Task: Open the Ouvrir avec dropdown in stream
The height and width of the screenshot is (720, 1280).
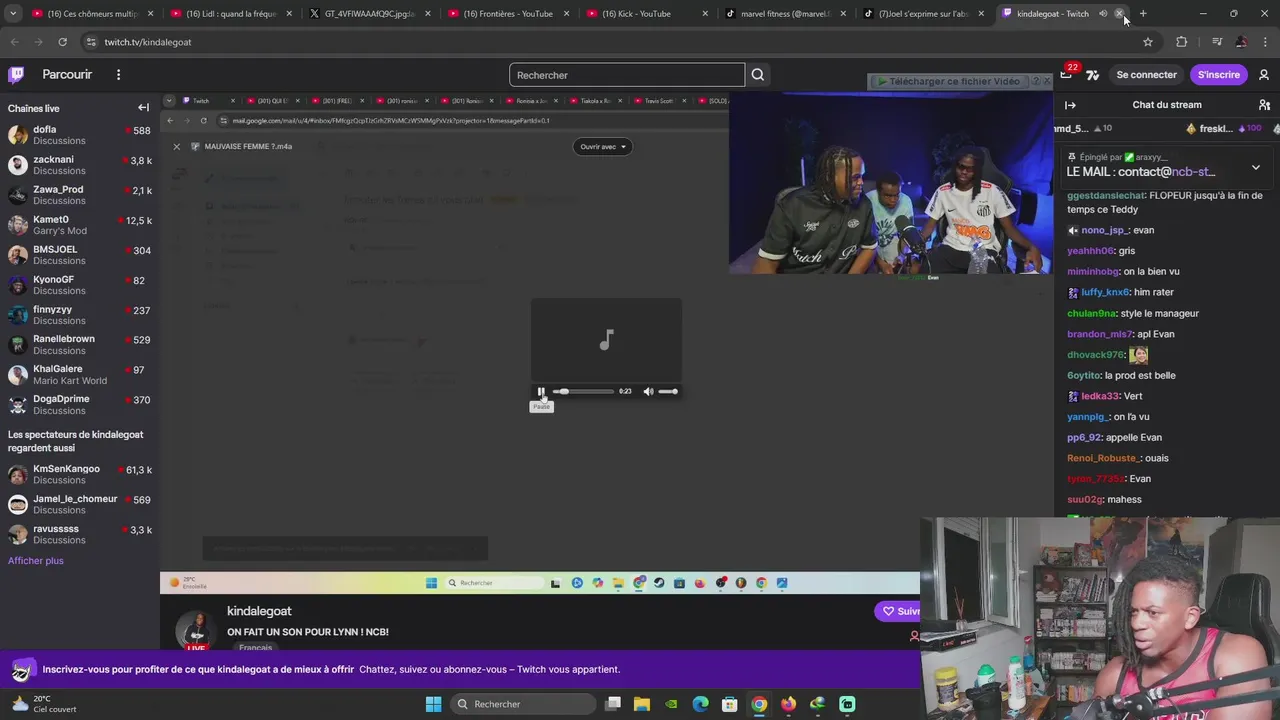Action: [602, 146]
